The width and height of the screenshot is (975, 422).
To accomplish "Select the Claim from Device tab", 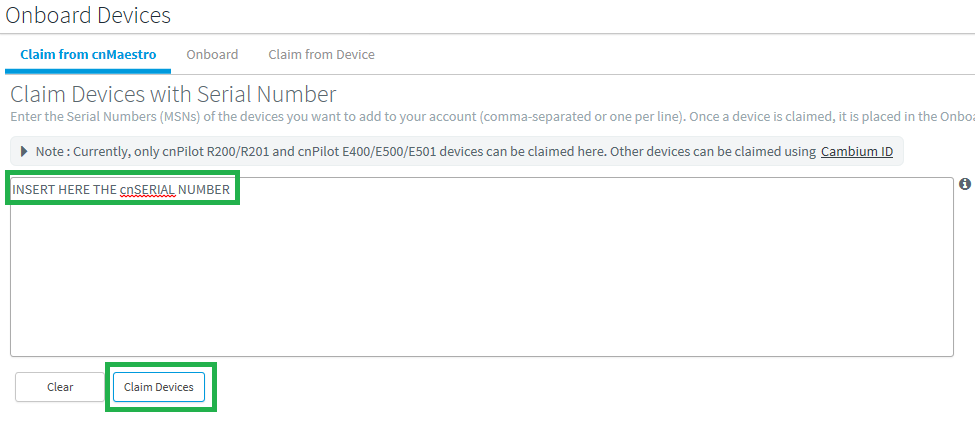I will point(321,54).
